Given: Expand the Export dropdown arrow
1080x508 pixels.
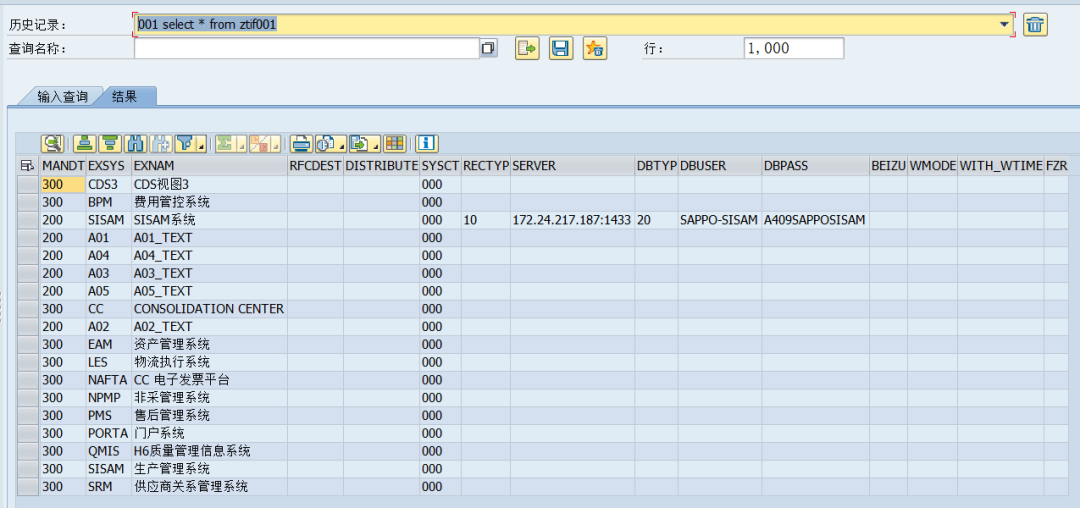Looking at the screenshot, I should (375, 143).
